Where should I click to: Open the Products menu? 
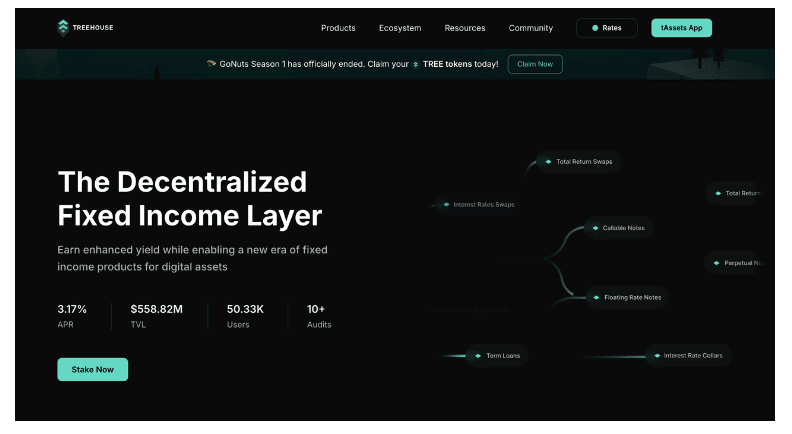(x=338, y=28)
